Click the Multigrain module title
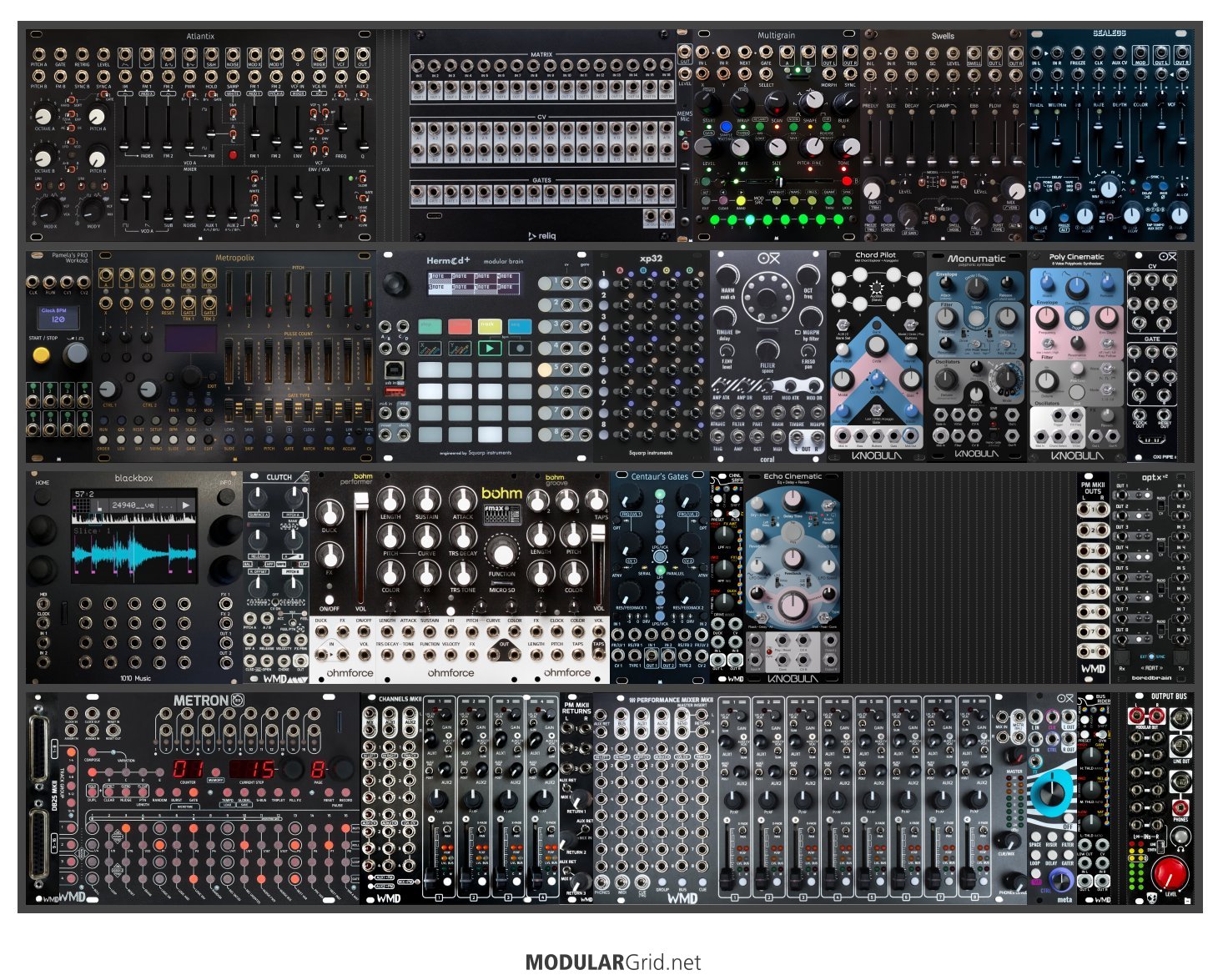 tap(776, 36)
